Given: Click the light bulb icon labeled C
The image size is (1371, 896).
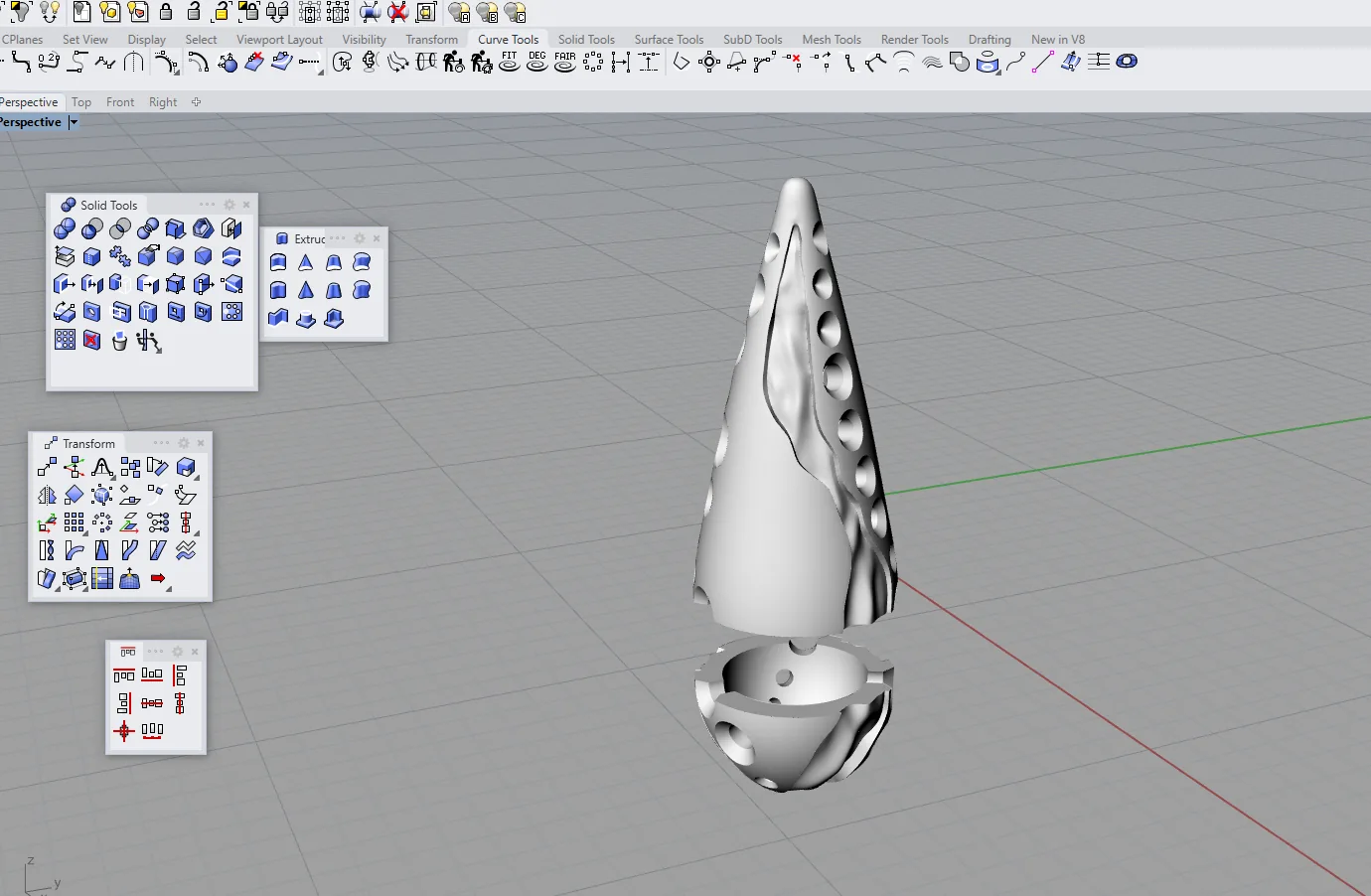Looking at the screenshot, I should pyautogui.click(x=515, y=12).
